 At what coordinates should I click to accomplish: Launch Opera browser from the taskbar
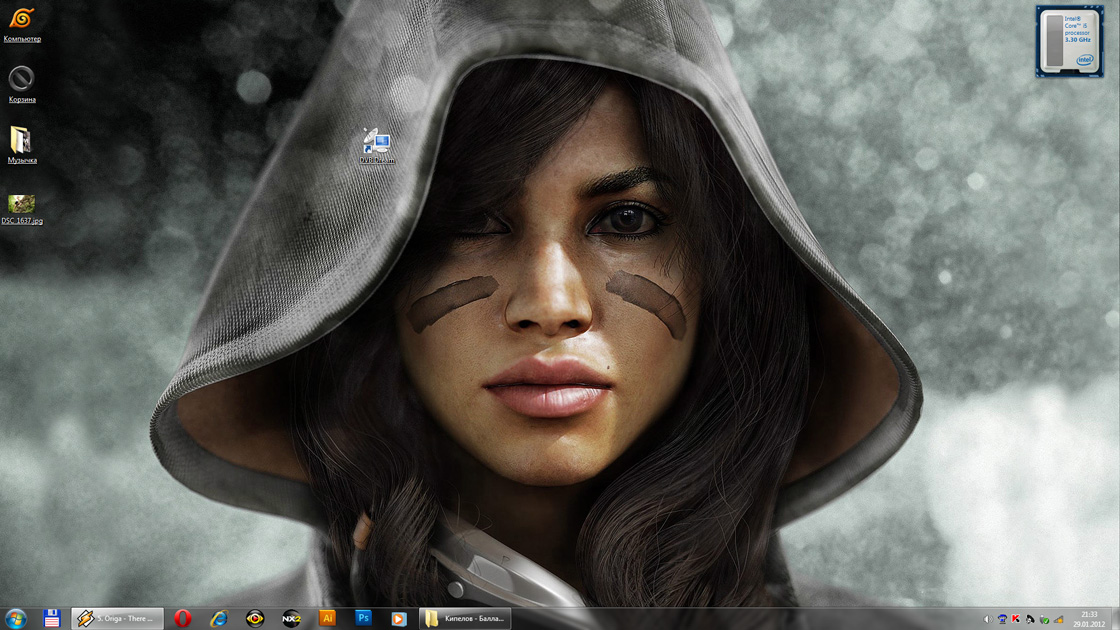pos(182,618)
